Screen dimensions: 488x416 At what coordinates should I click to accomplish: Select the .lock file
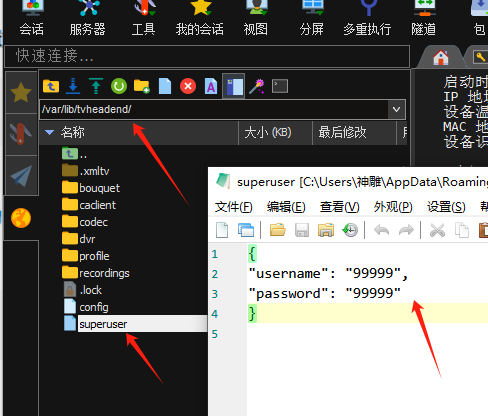coord(83,290)
